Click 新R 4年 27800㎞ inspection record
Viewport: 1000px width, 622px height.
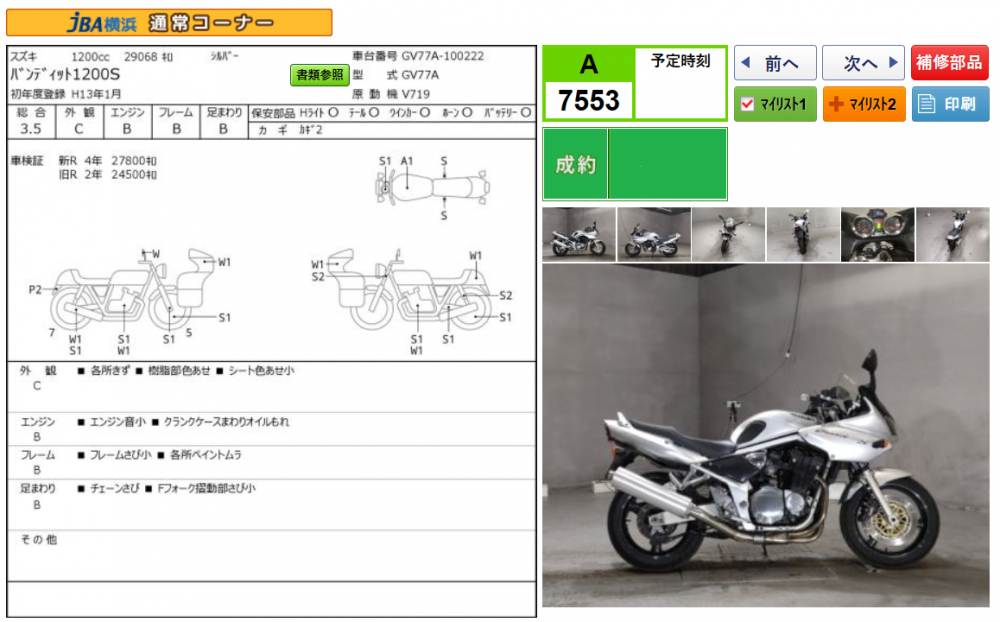point(107,161)
